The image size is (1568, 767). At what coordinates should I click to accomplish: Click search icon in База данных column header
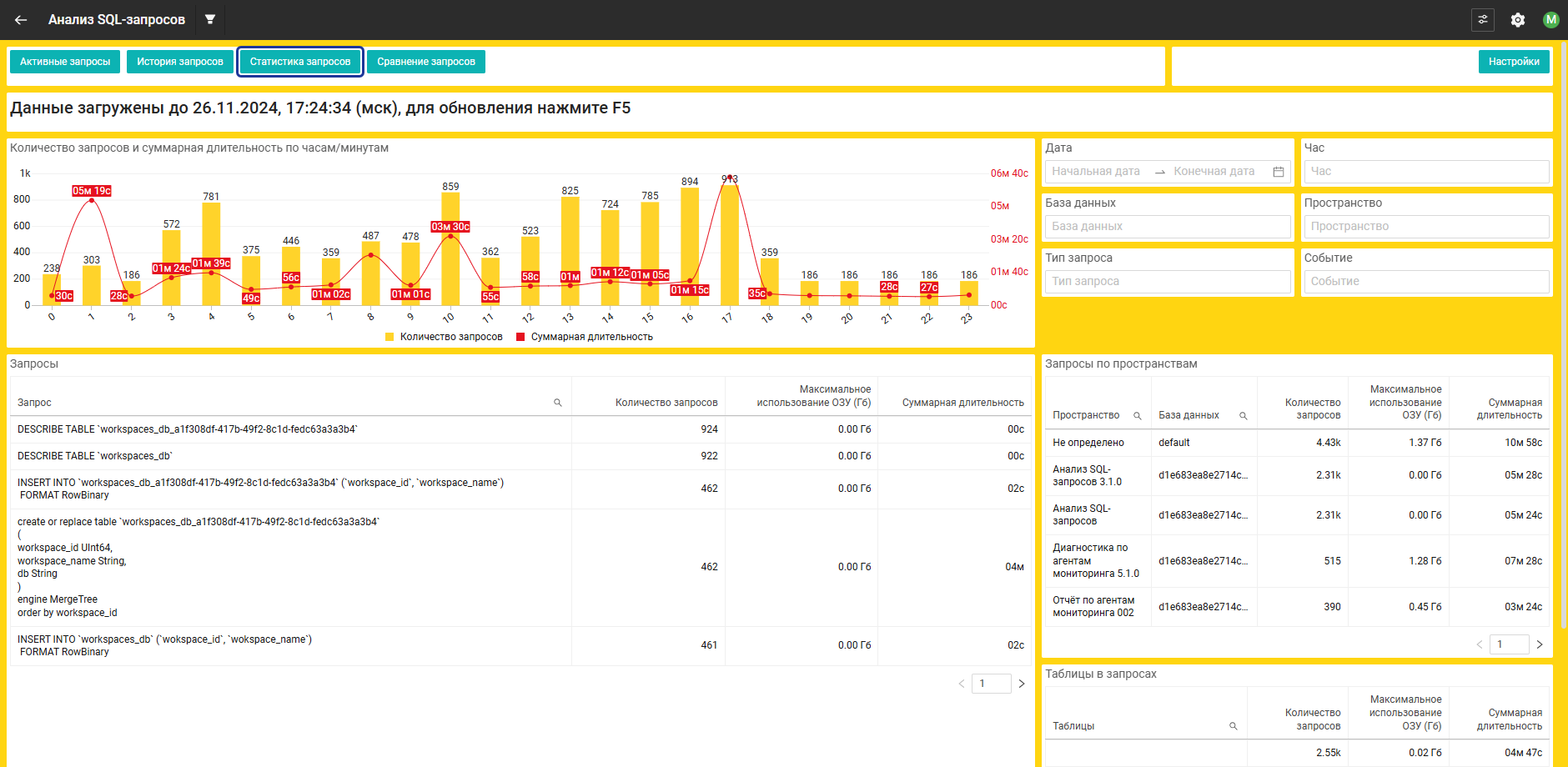(x=1243, y=415)
